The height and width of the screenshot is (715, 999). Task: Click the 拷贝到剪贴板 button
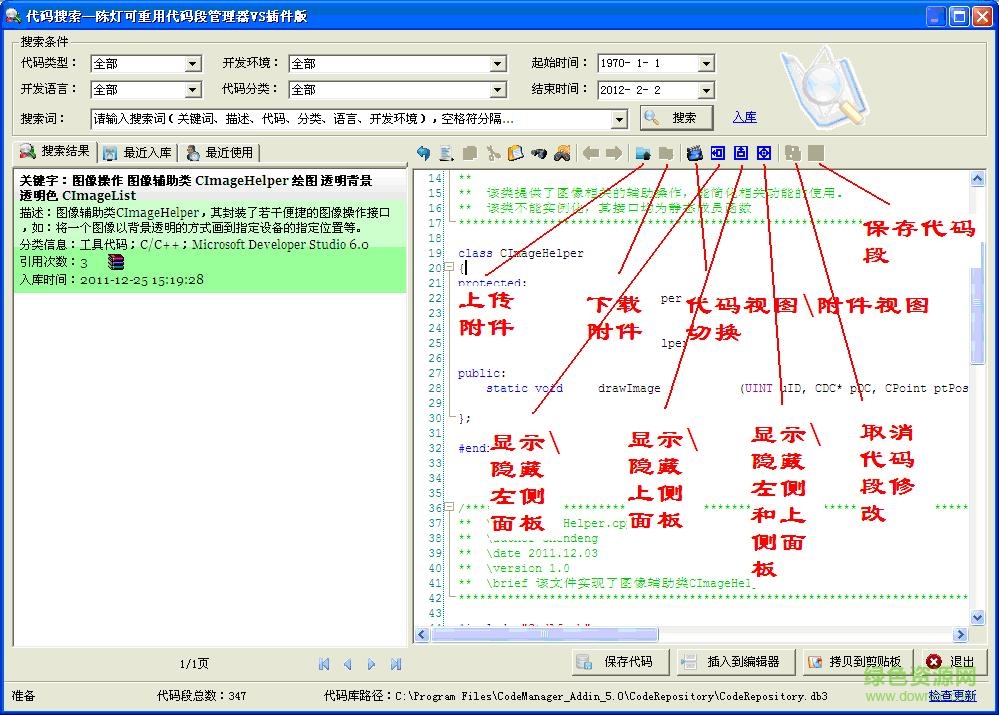pyautogui.click(x=857, y=662)
